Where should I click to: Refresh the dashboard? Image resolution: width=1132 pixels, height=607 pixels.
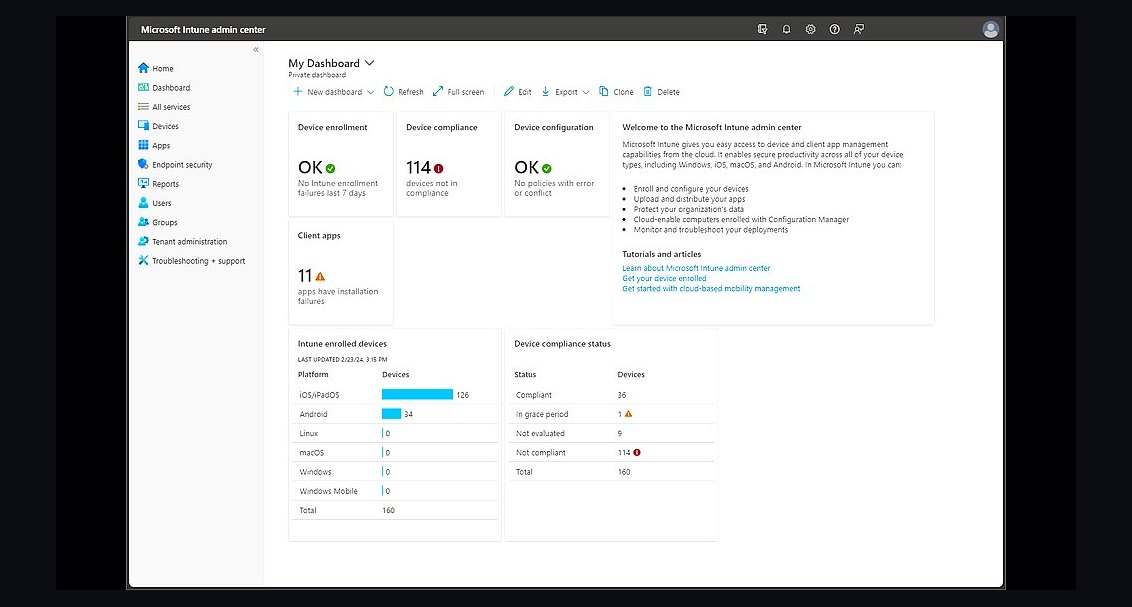[x=403, y=92]
